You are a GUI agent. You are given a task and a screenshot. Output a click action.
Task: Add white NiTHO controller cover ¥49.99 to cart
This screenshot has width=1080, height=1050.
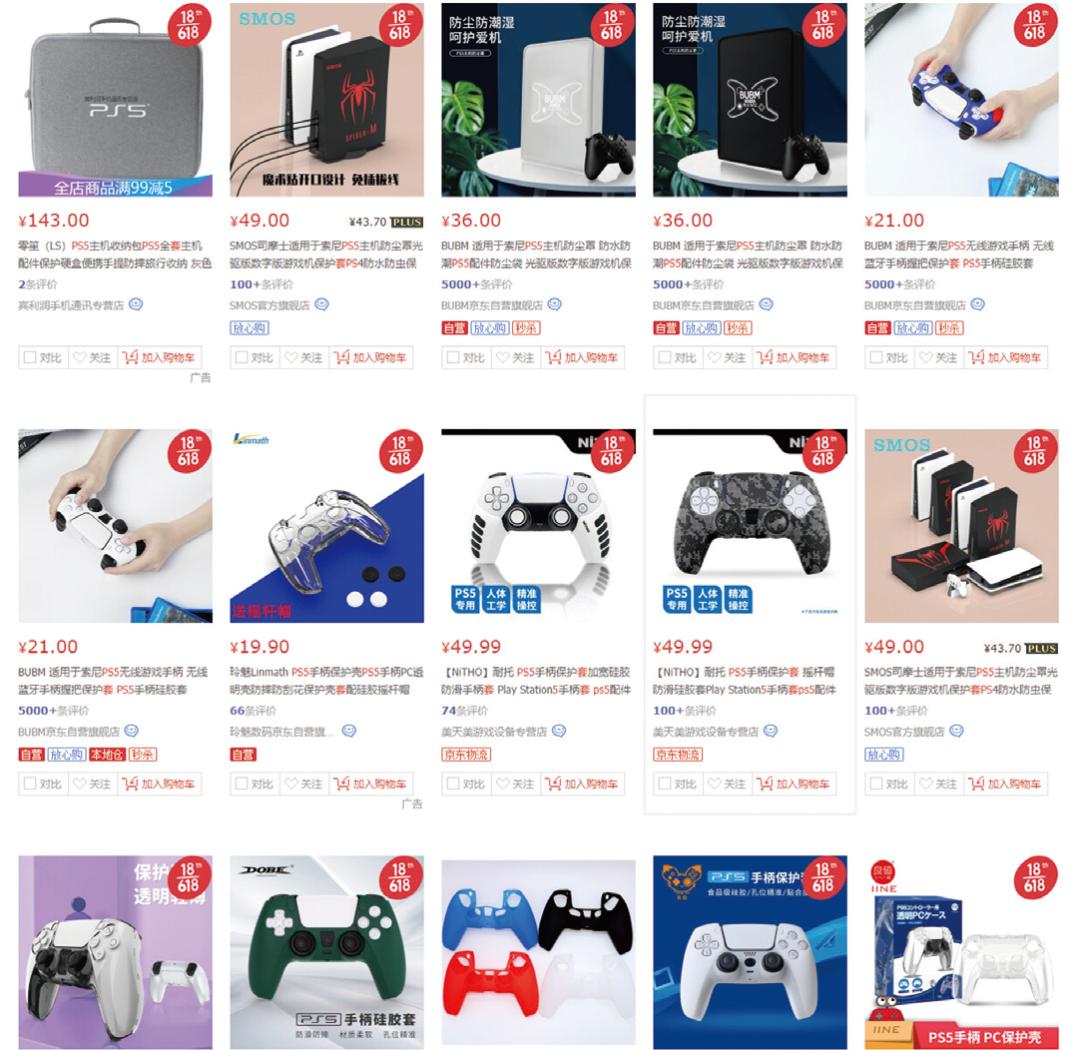pyautogui.click(x=581, y=784)
